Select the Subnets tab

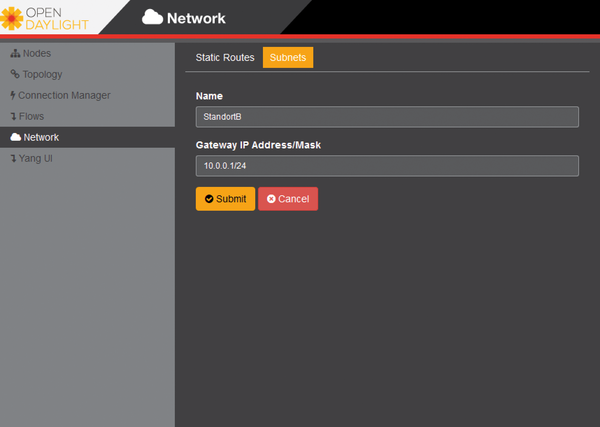[288, 58]
